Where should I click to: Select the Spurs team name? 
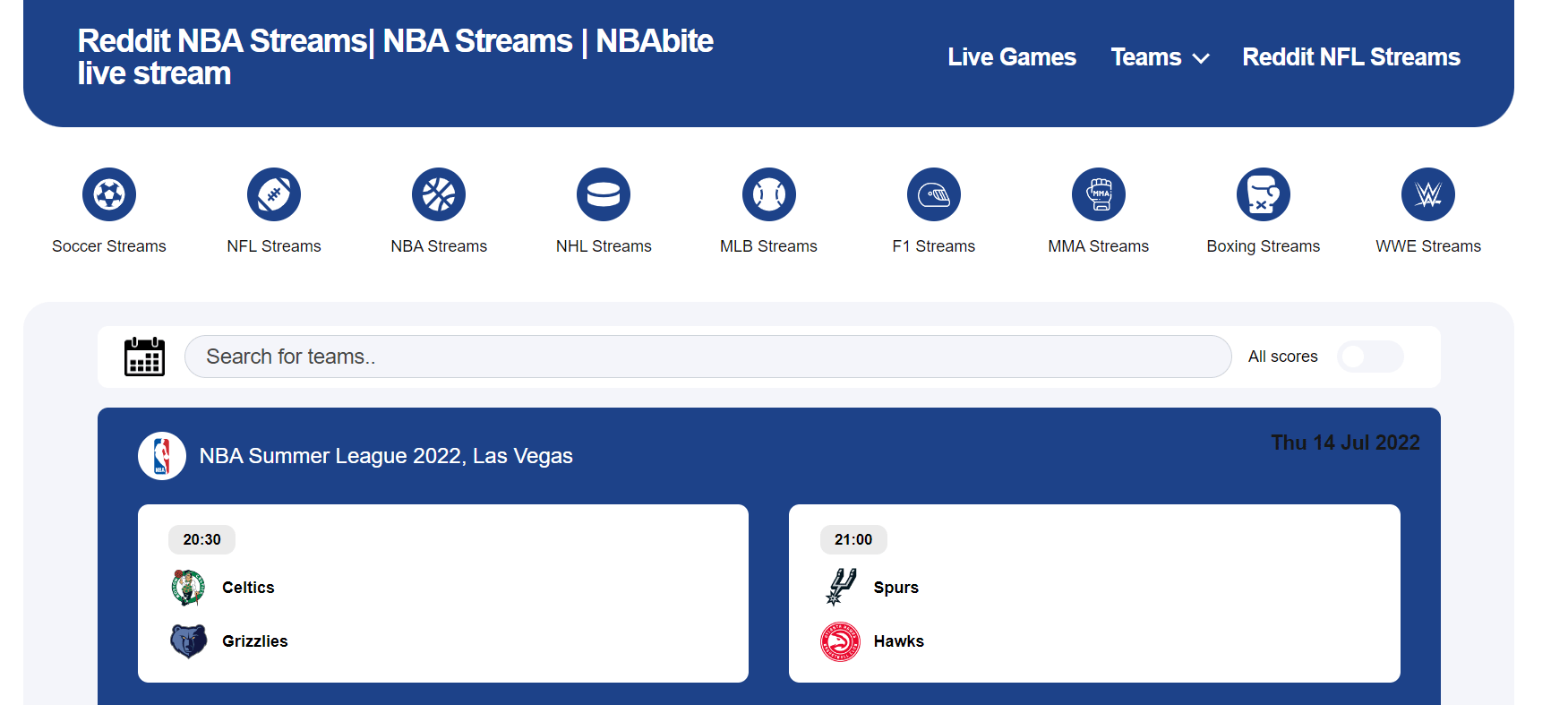point(896,588)
